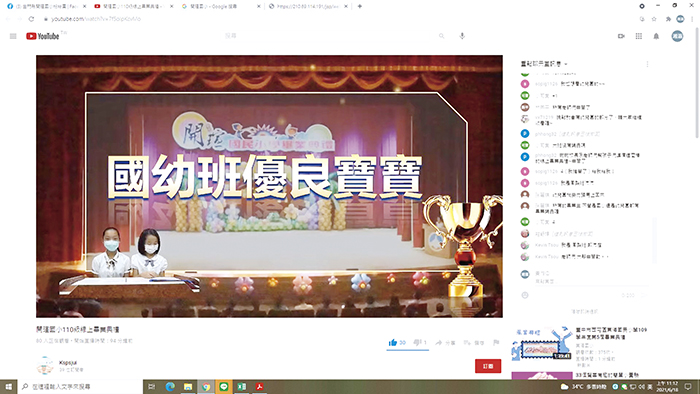Click the tray volume speaker icon

pos(642,386)
